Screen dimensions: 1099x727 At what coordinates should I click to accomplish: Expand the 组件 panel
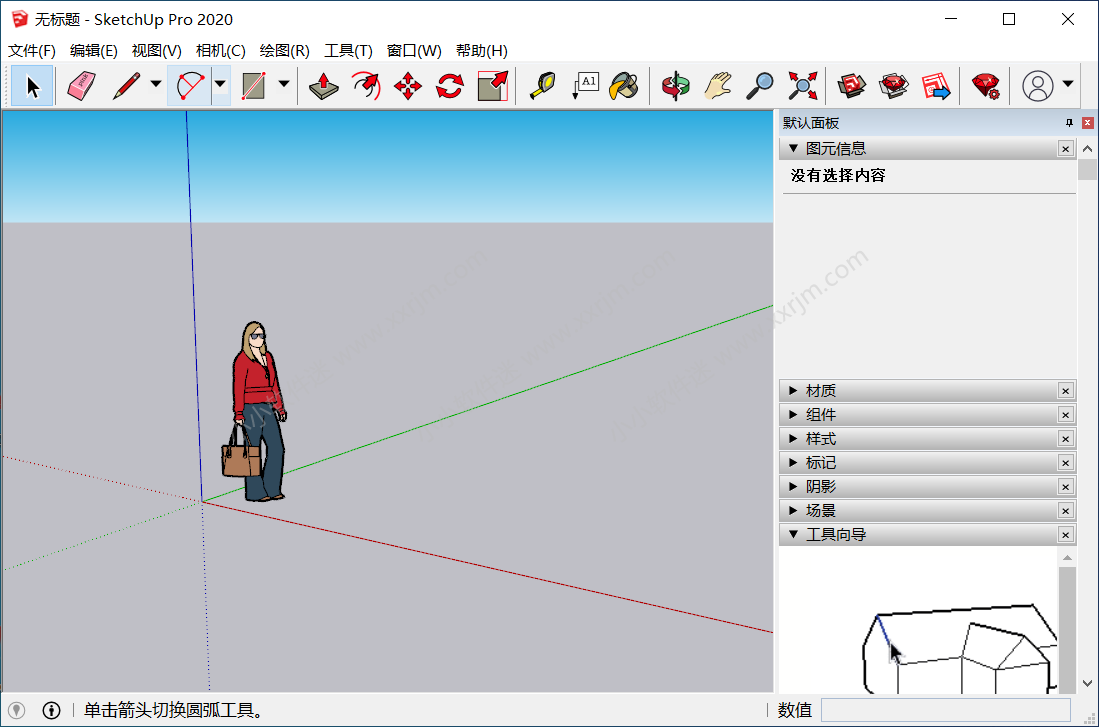[793, 414]
